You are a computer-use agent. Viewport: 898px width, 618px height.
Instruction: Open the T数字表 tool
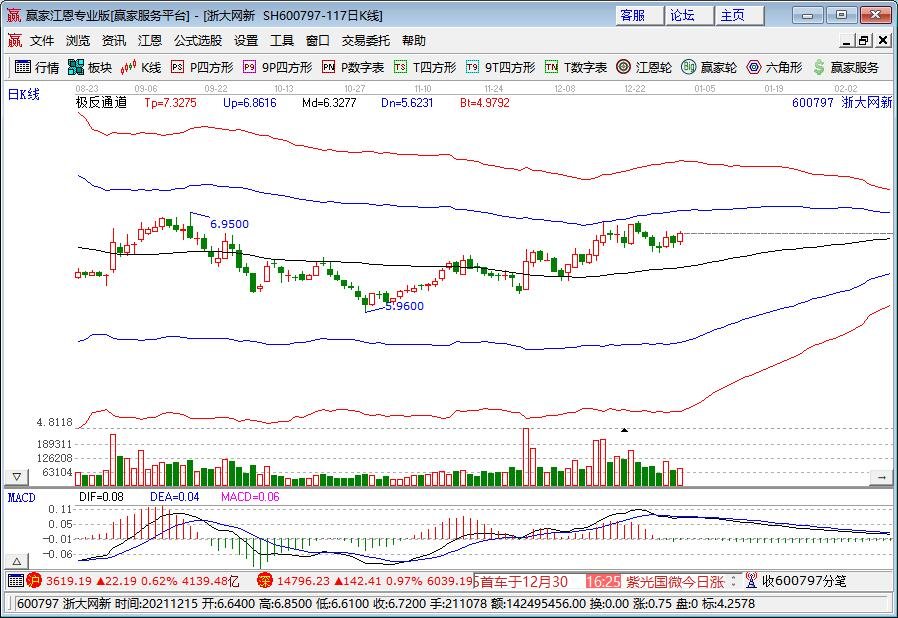point(576,68)
